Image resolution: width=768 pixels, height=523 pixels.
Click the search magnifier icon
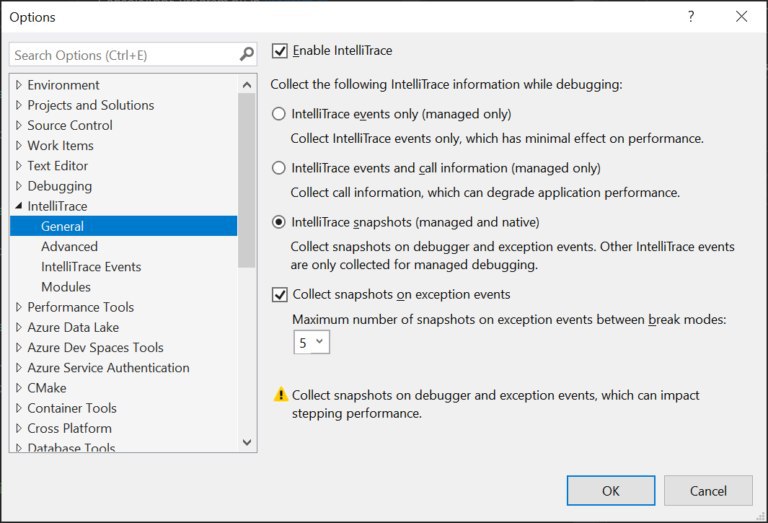[247, 54]
